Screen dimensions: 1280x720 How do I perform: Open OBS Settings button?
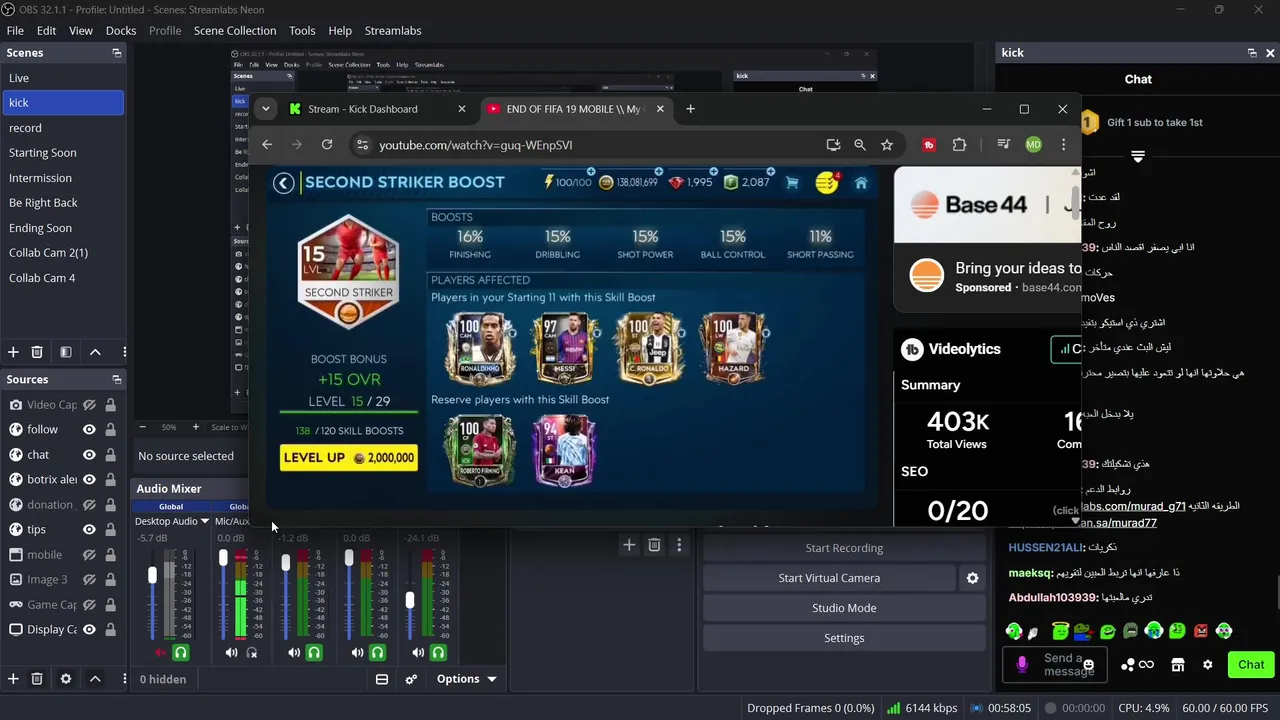(x=844, y=638)
